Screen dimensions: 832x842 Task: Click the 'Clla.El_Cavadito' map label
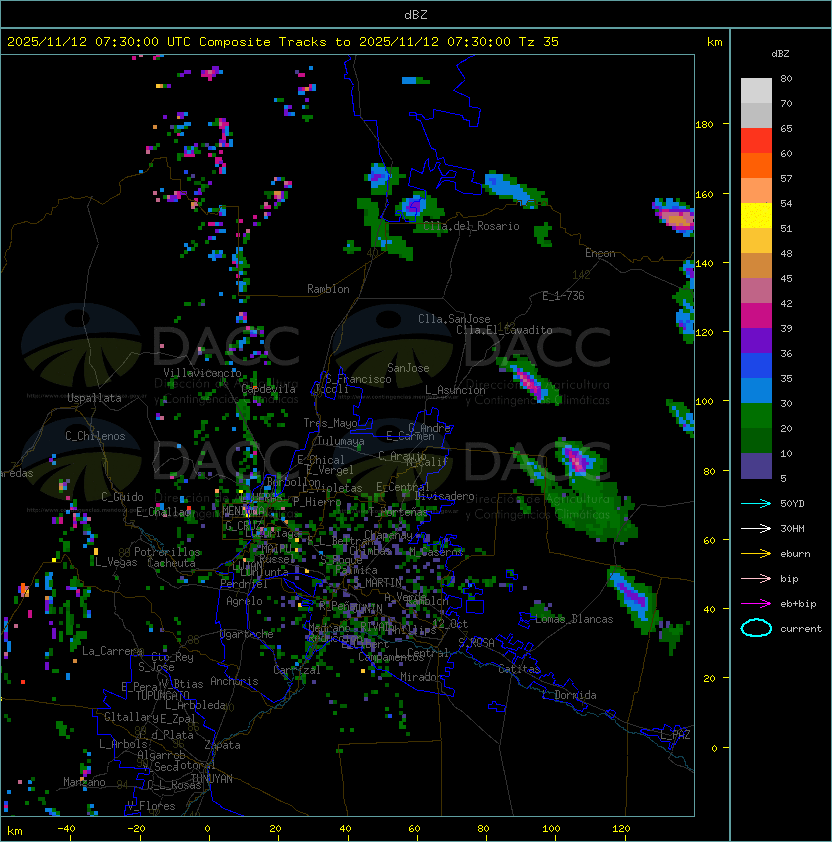pos(504,330)
